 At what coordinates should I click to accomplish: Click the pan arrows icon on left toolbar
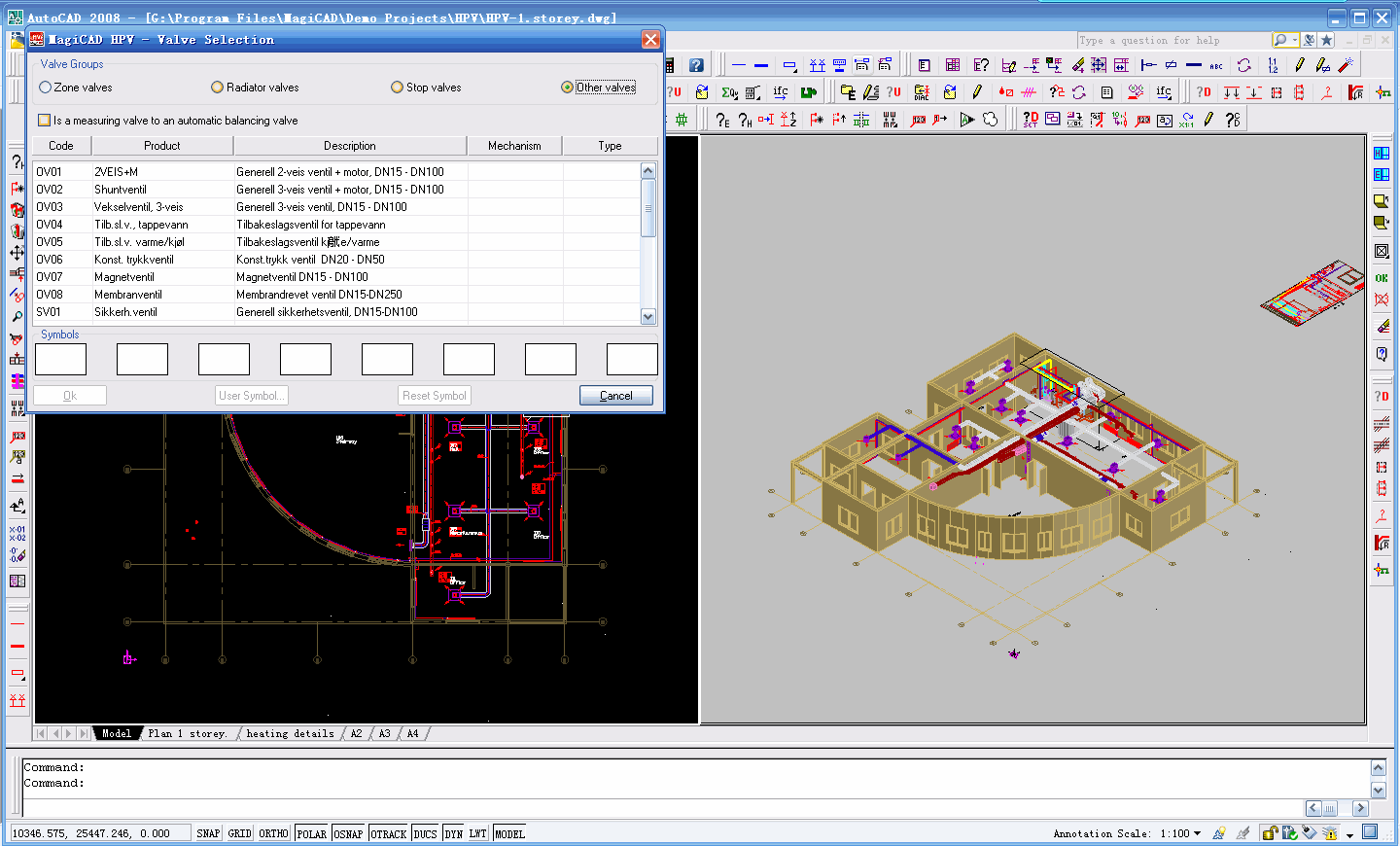coord(17,253)
